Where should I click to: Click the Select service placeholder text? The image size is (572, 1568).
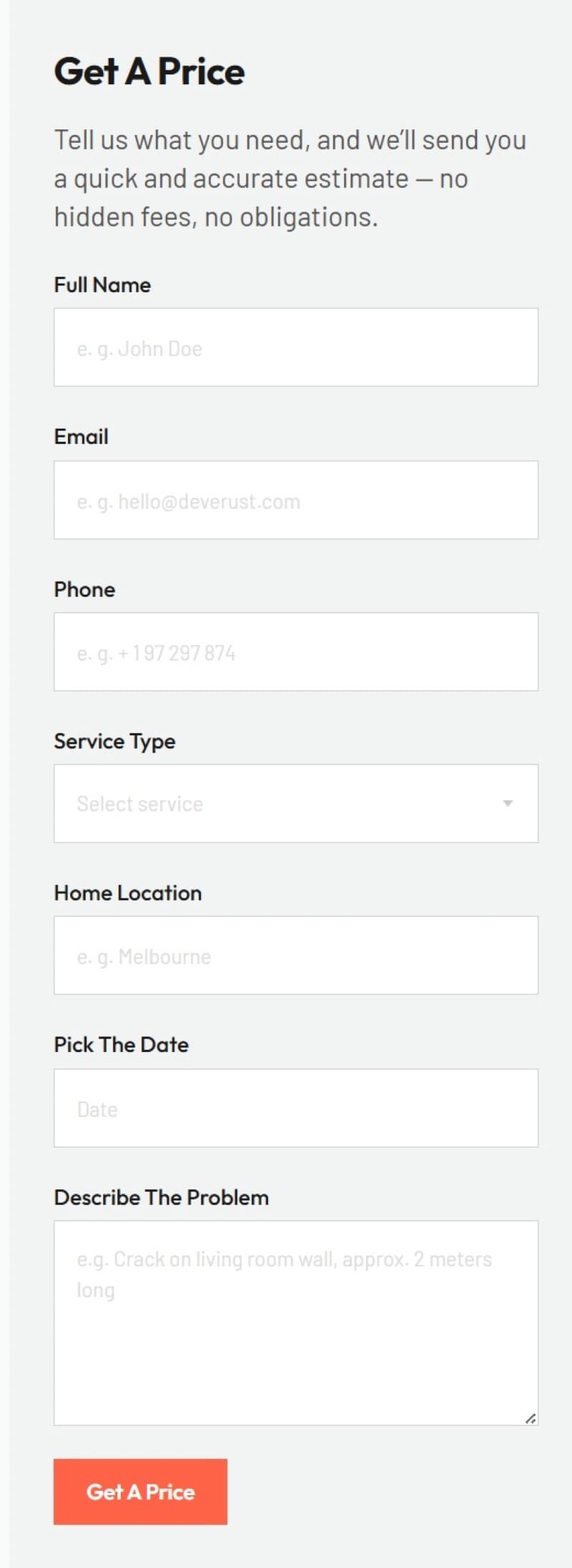(140, 805)
